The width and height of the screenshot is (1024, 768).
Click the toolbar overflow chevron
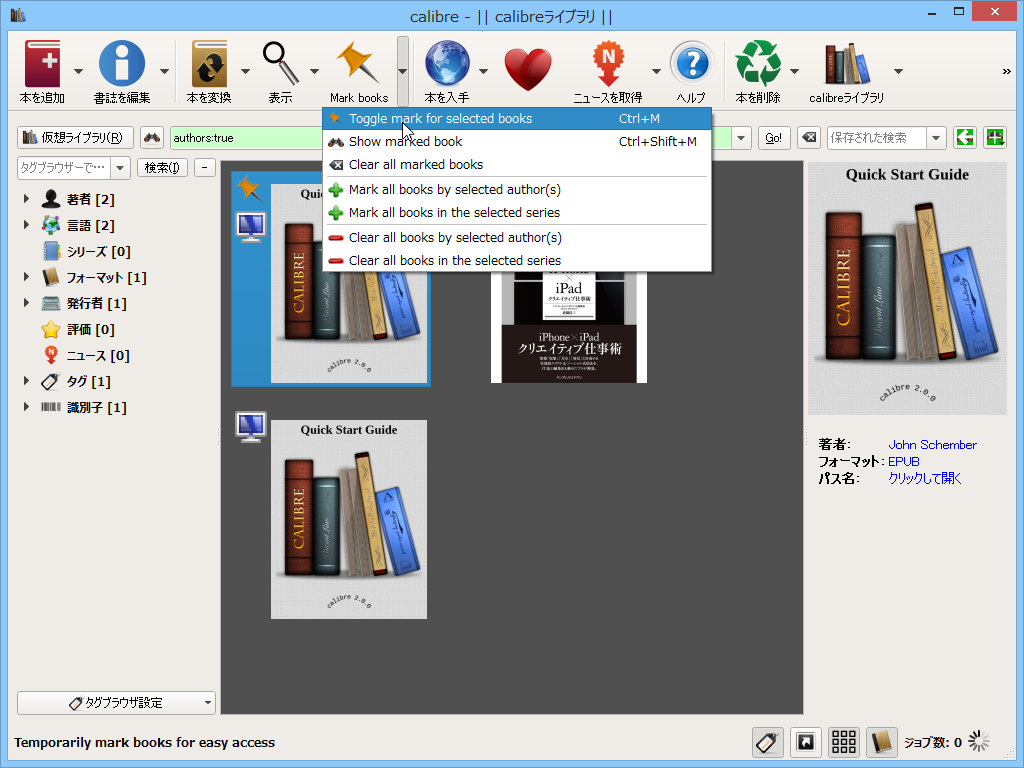coord(1006,71)
